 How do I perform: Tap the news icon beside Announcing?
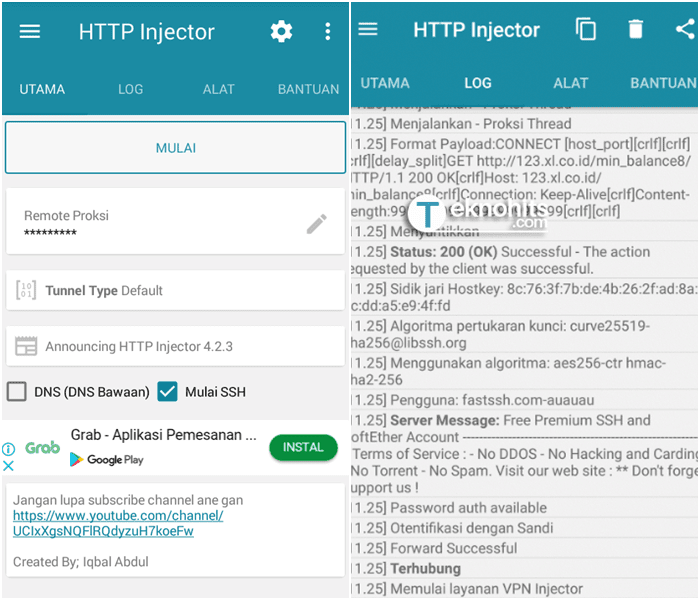(26, 346)
